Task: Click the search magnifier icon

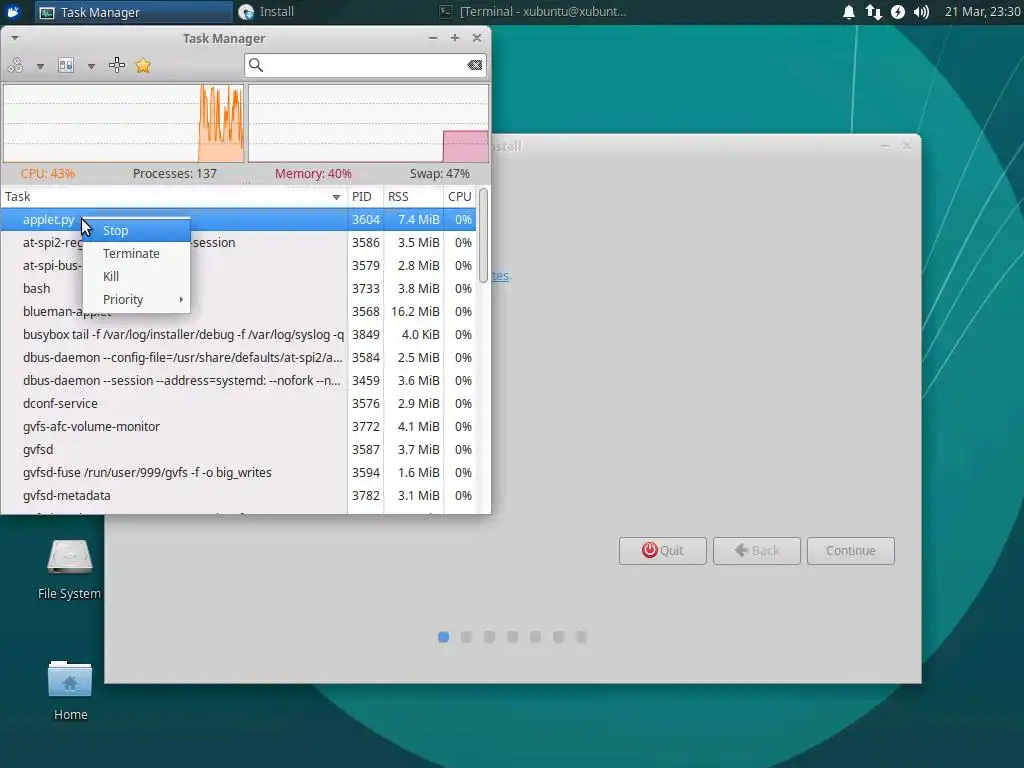Action: coord(256,65)
